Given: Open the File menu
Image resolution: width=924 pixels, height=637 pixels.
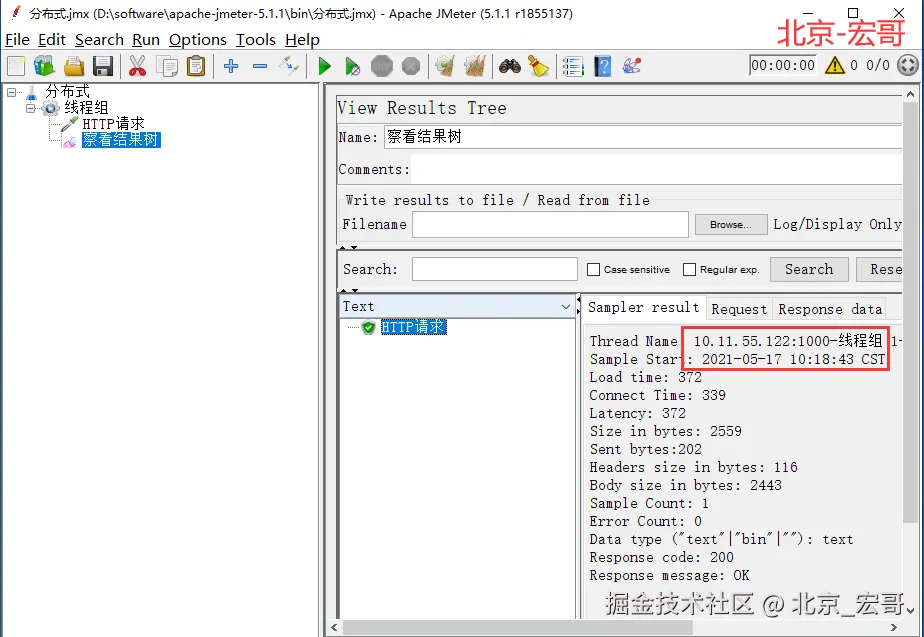Looking at the screenshot, I should (17, 39).
